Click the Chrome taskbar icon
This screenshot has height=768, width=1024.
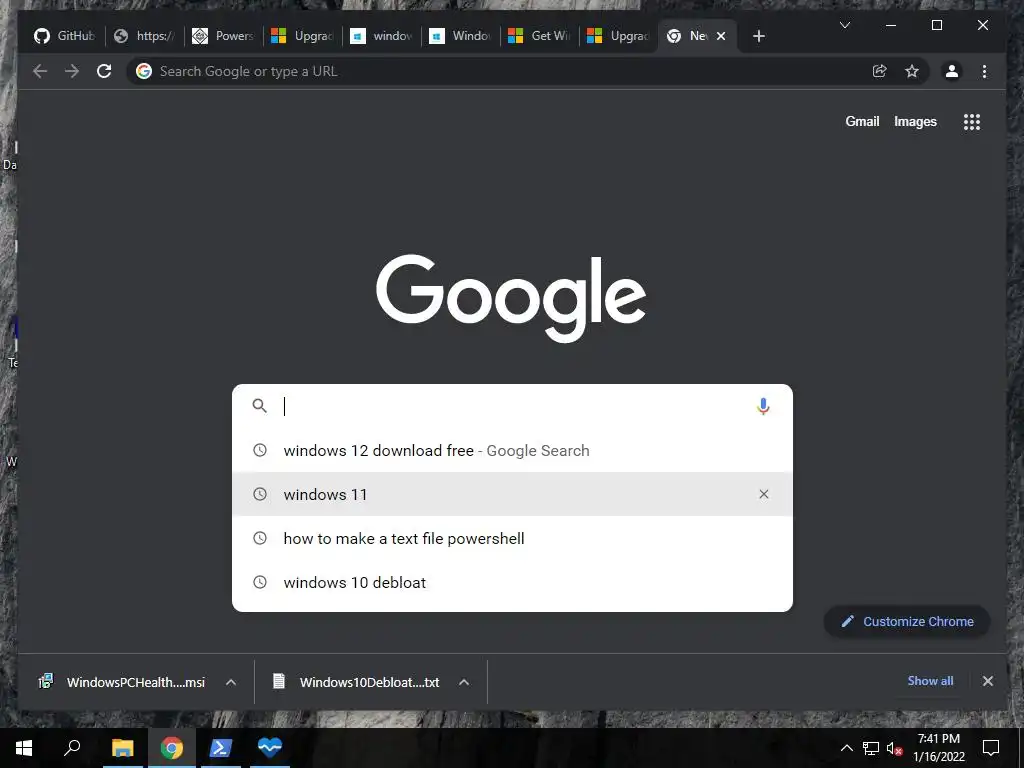[171, 748]
